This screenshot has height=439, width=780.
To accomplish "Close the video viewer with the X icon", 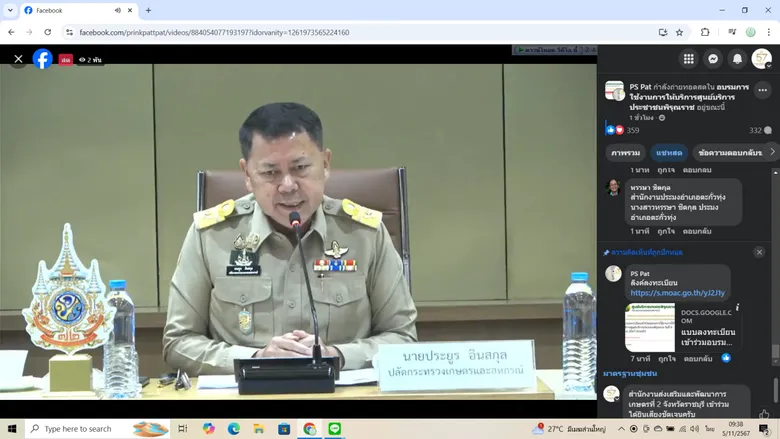I will pyautogui.click(x=18, y=59).
